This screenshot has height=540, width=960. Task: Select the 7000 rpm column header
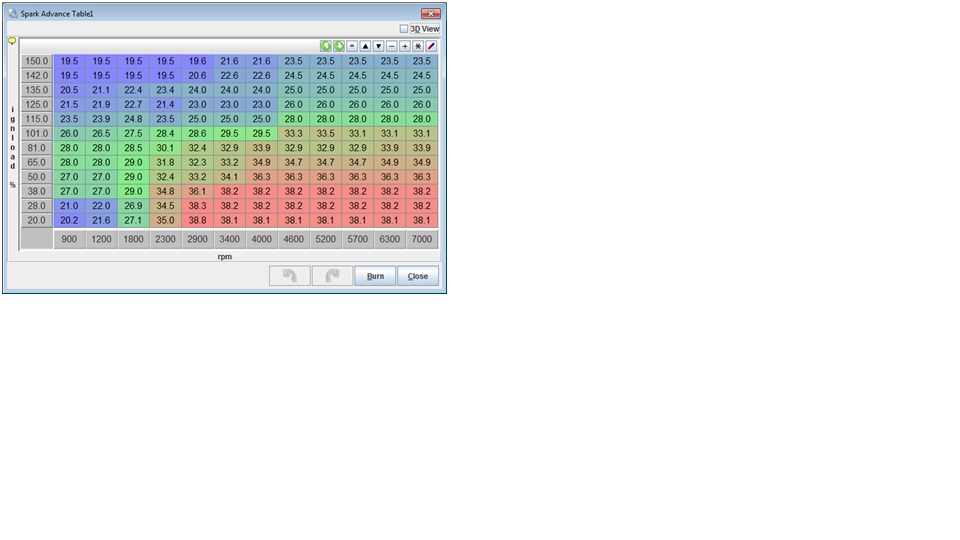422,239
